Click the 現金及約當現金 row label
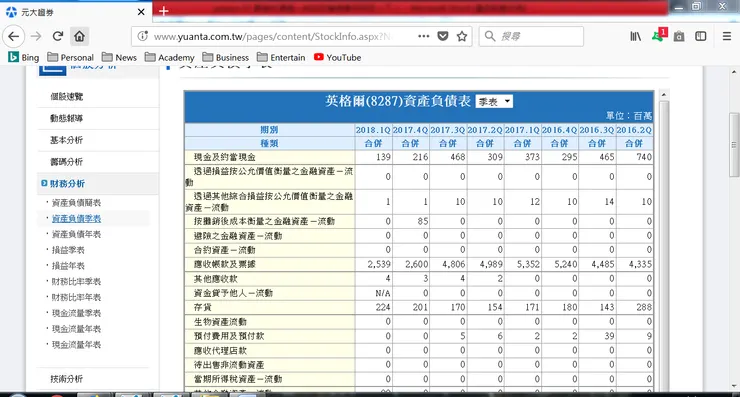The image size is (740, 397). 225,157
